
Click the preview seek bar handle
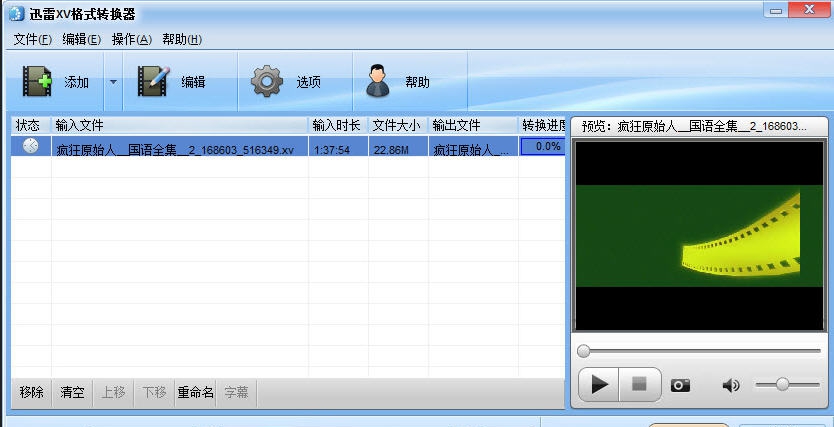click(x=583, y=351)
